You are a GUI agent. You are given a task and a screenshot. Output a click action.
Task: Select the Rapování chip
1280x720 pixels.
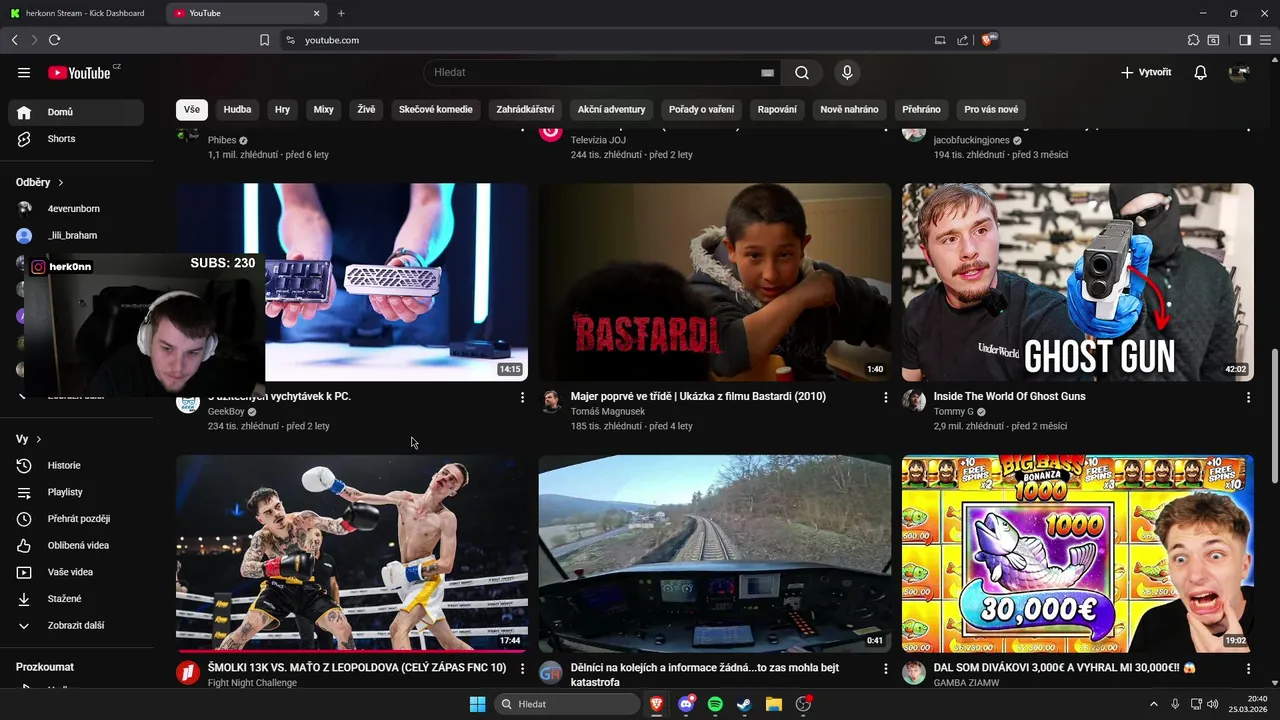coord(777,109)
